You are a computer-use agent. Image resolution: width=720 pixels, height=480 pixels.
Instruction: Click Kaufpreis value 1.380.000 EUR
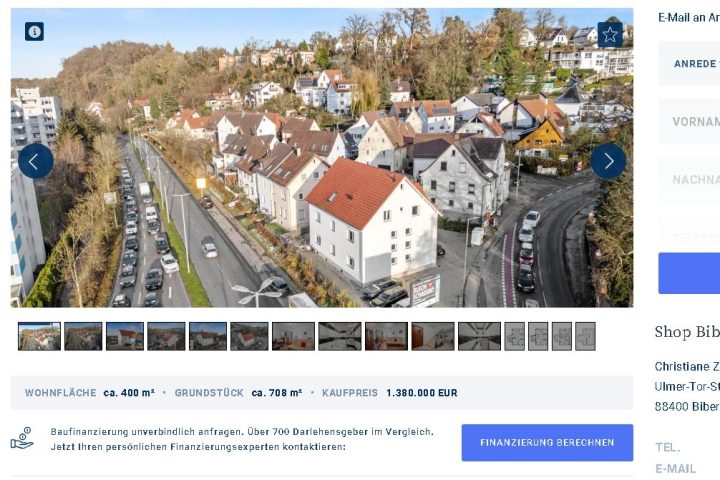422,393
